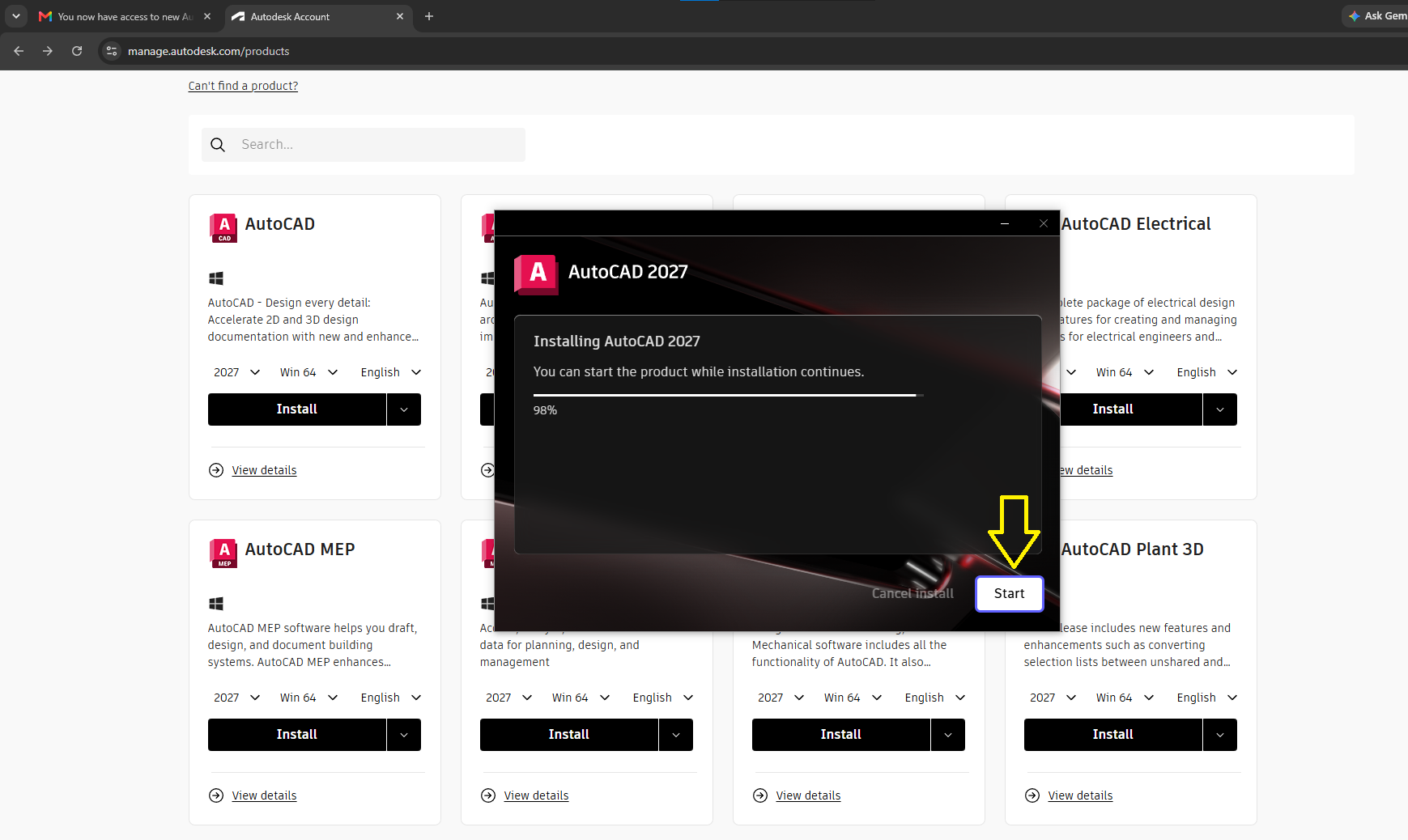Viewport: 1408px width, 840px height.
Task: Open the AutoCAD MEP Win 64 dropdown
Action: click(308, 698)
